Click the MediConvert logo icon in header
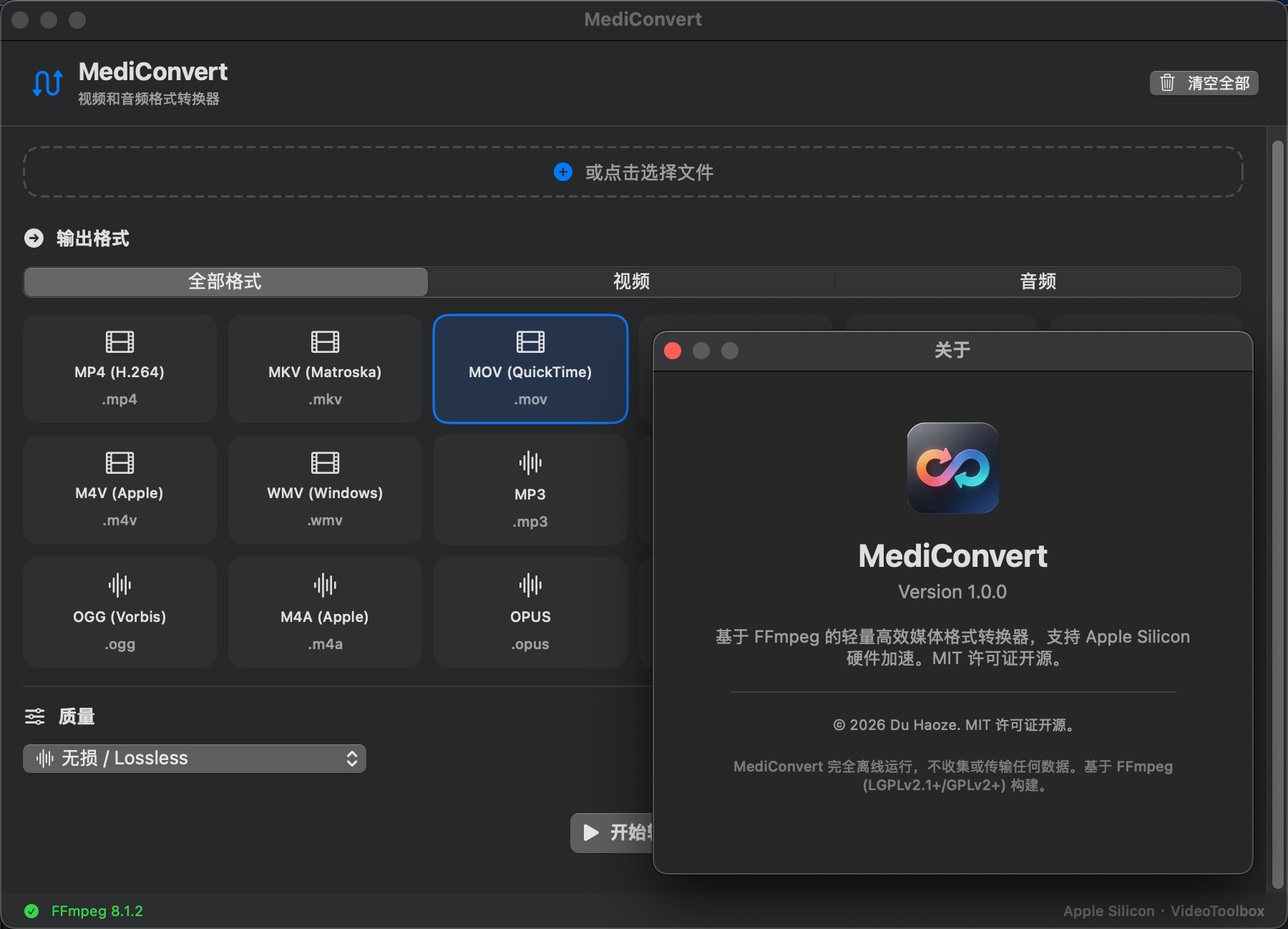 pyautogui.click(x=47, y=83)
